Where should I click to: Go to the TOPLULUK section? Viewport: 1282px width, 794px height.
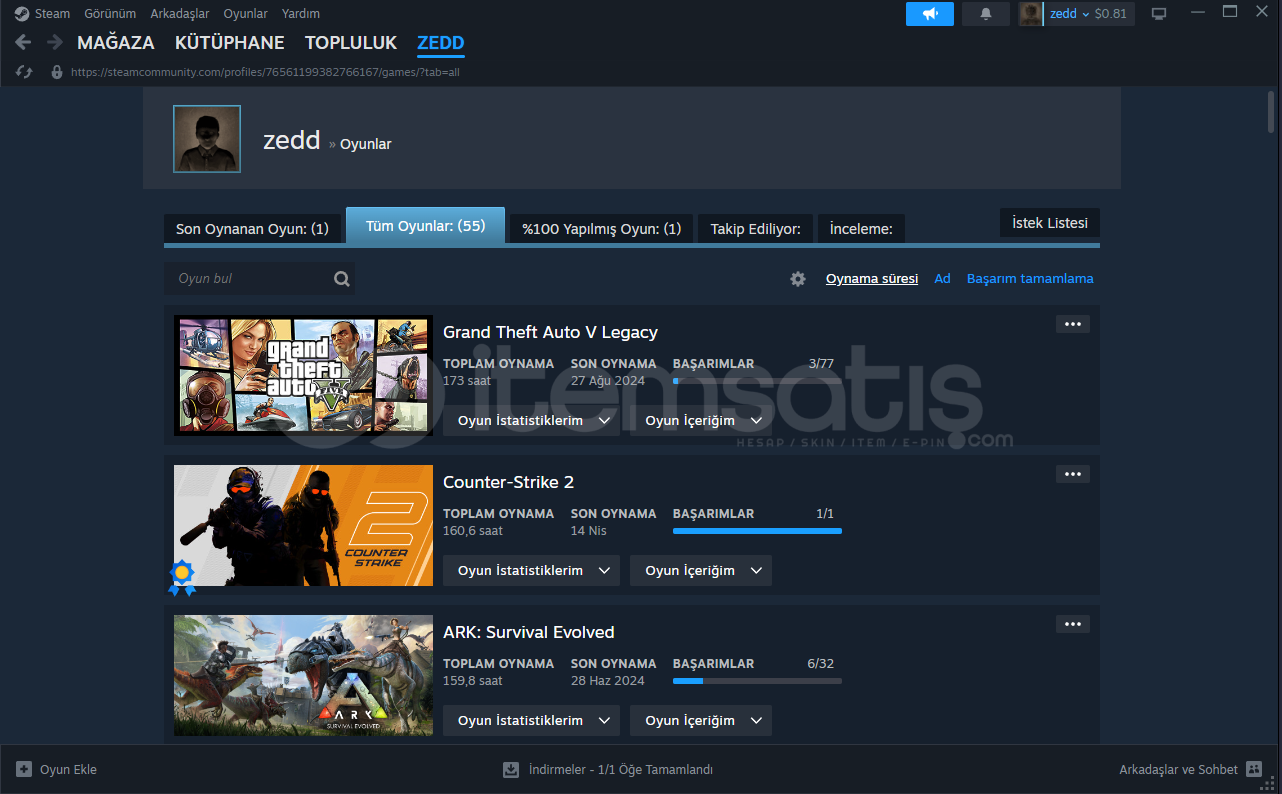coord(351,43)
